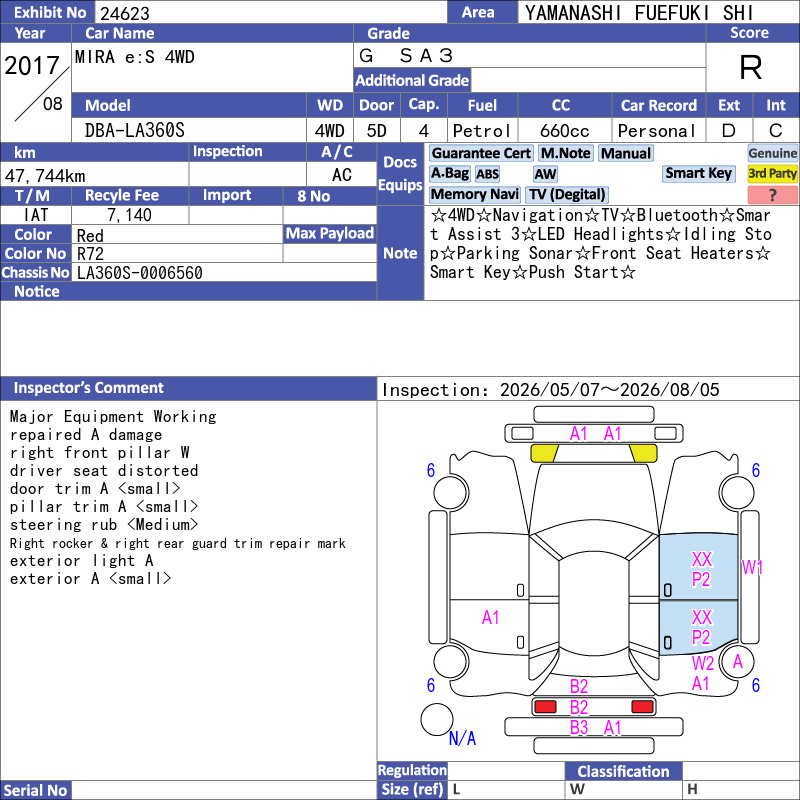Click model code DBA-LA360S
Image resolution: width=800 pixels, height=800 pixels.
click(x=135, y=131)
